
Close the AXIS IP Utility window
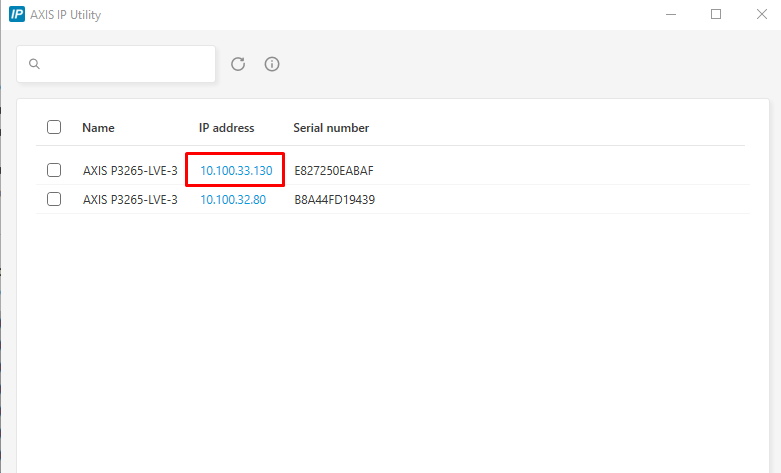click(762, 15)
